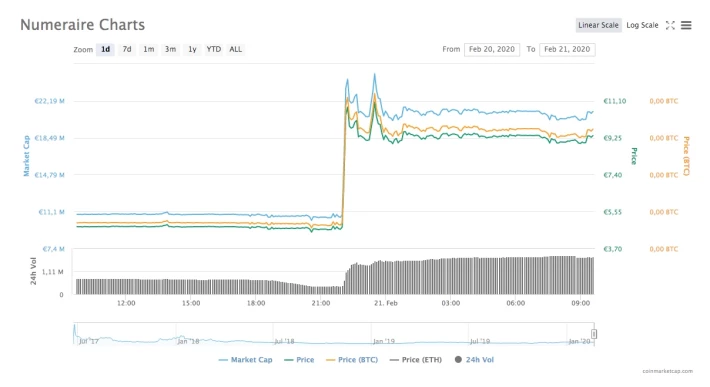The width and height of the screenshot is (710, 387).
Task: Click Jan '19 in the navigator timeline
Action: (x=384, y=341)
